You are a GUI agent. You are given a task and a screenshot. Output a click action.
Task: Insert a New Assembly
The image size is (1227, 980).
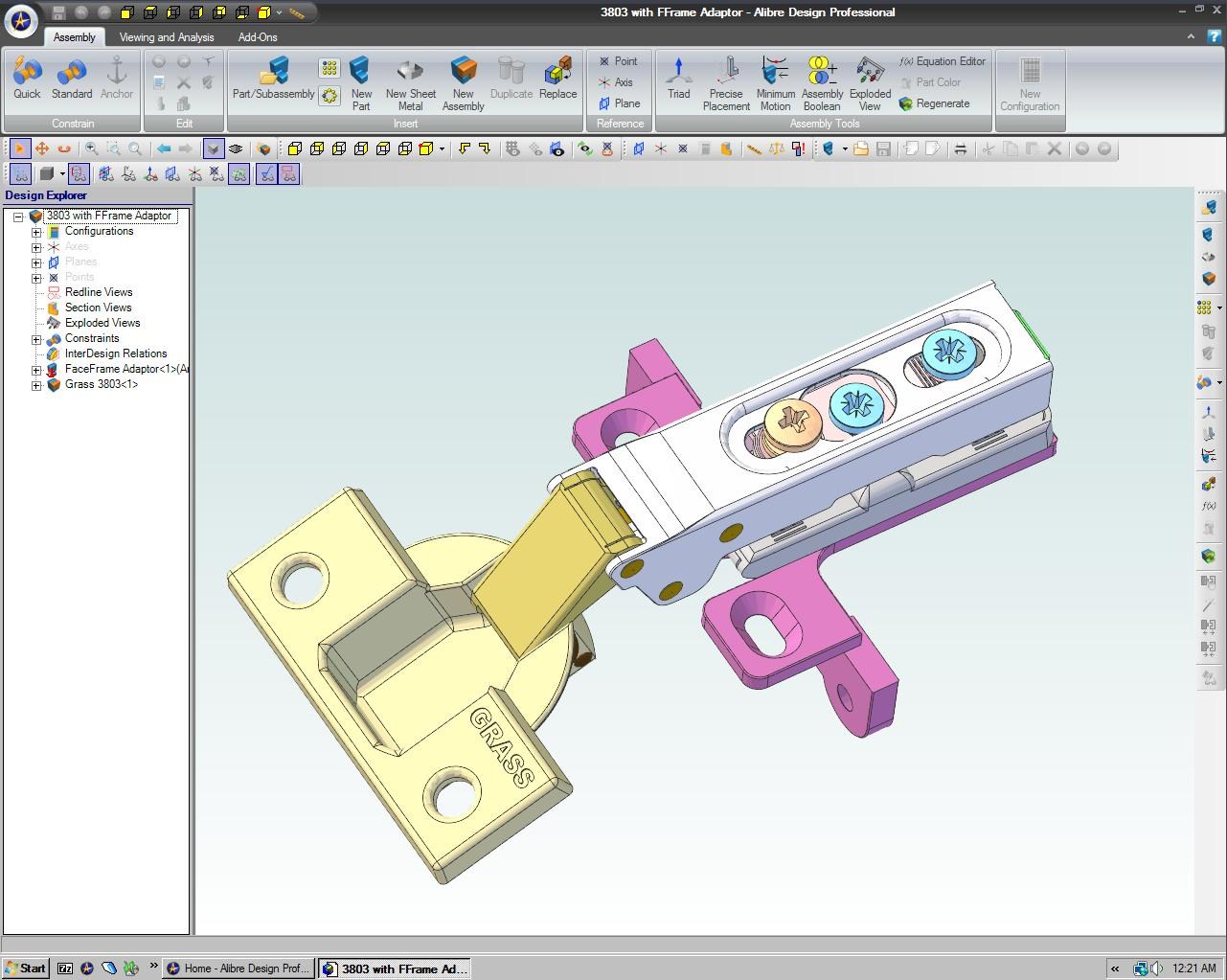[464, 83]
